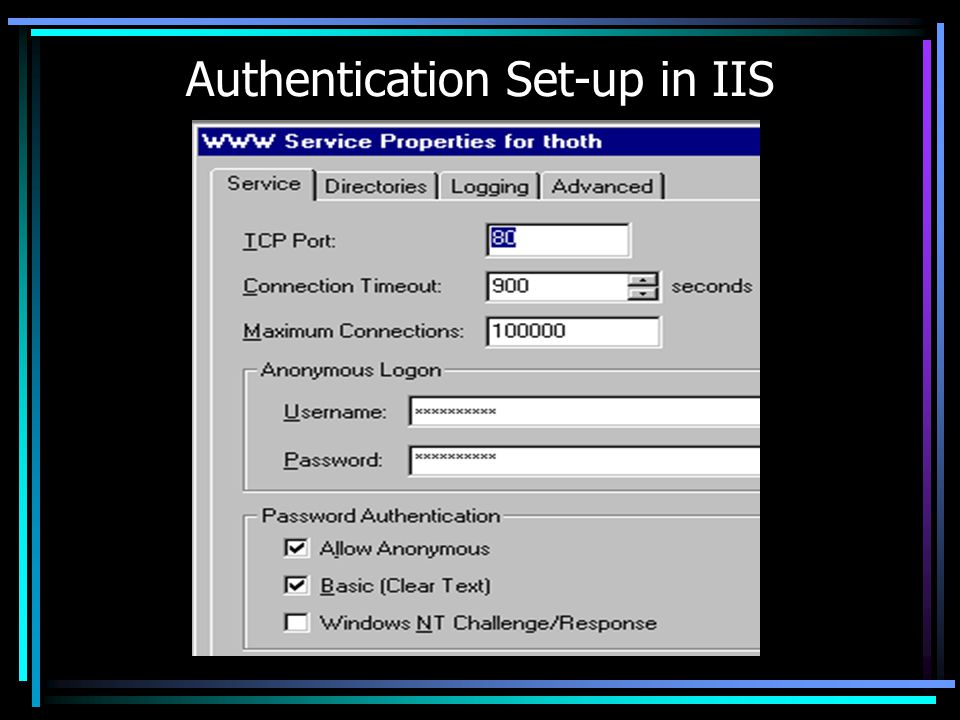Click the Maximum Connections field
Image resolution: width=960 pixels, height=720 pixels.
[573, 331]
